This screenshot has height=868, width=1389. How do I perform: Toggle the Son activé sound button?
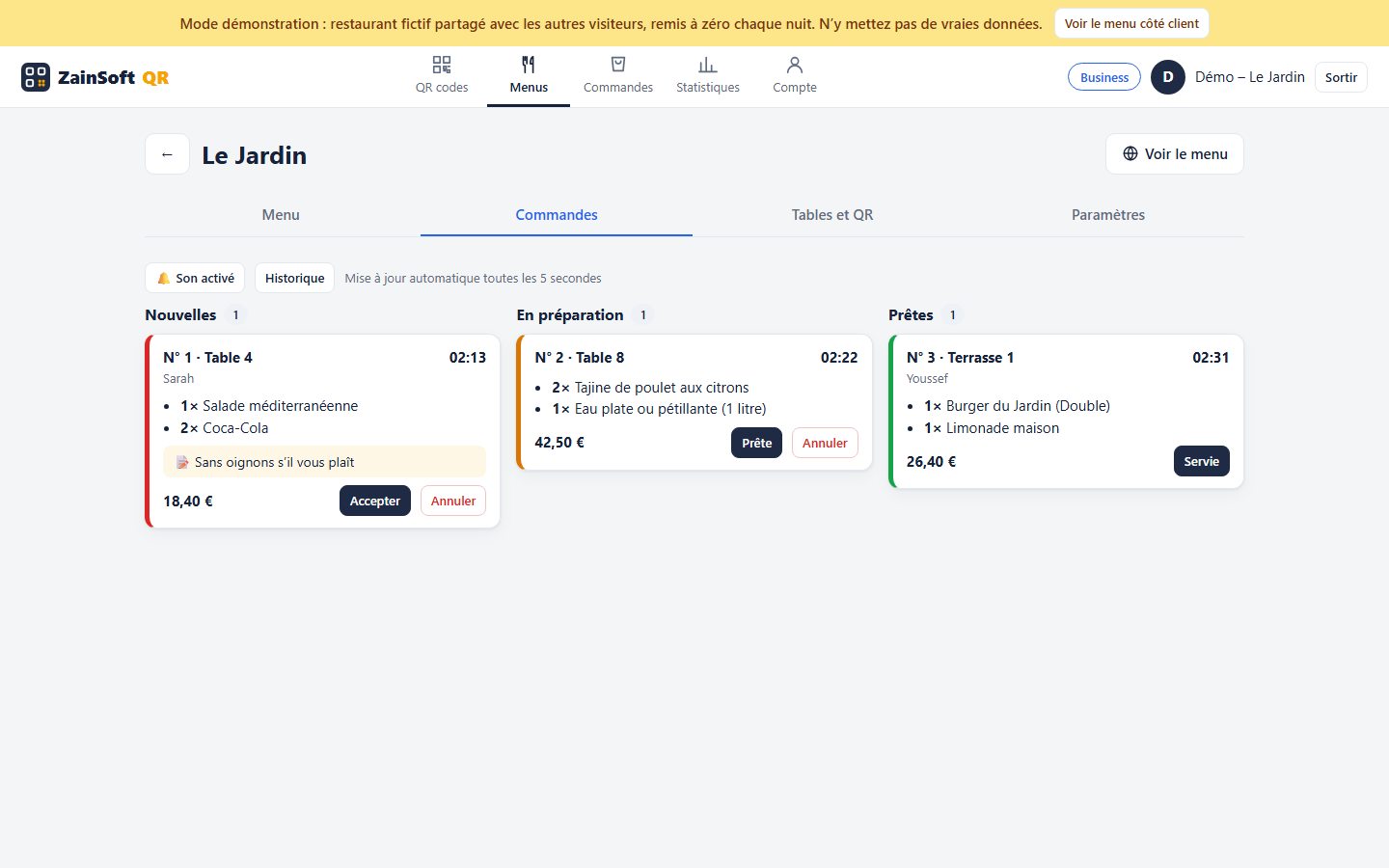tap(195, 278)
